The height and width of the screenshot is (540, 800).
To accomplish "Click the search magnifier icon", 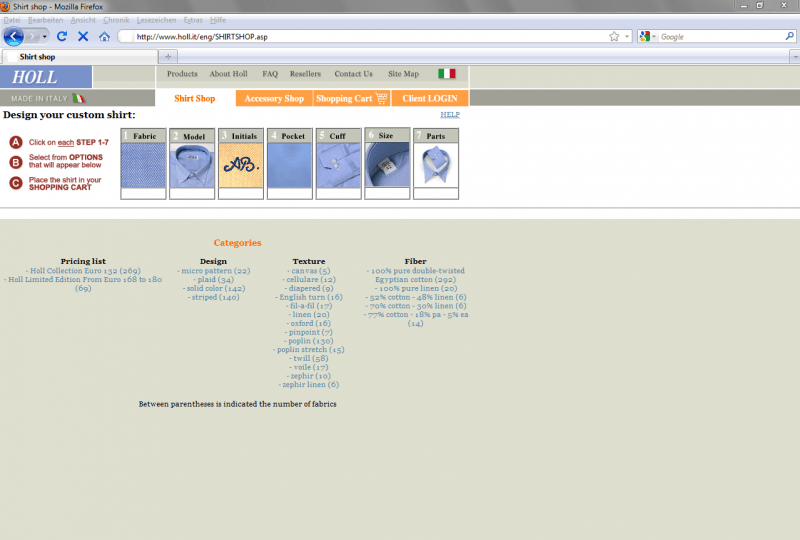I will coord(789,36).
